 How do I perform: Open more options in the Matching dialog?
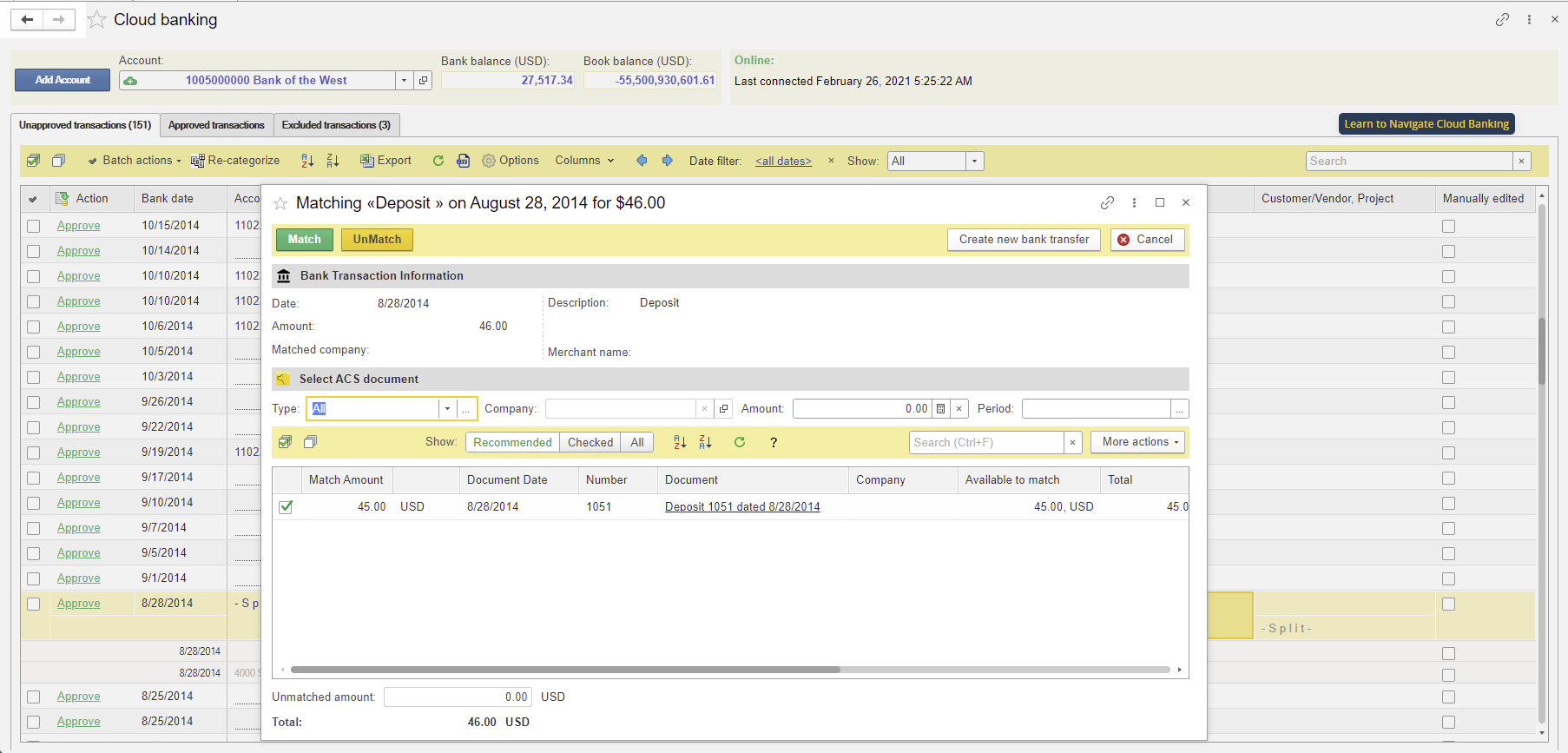point(1134,202)
